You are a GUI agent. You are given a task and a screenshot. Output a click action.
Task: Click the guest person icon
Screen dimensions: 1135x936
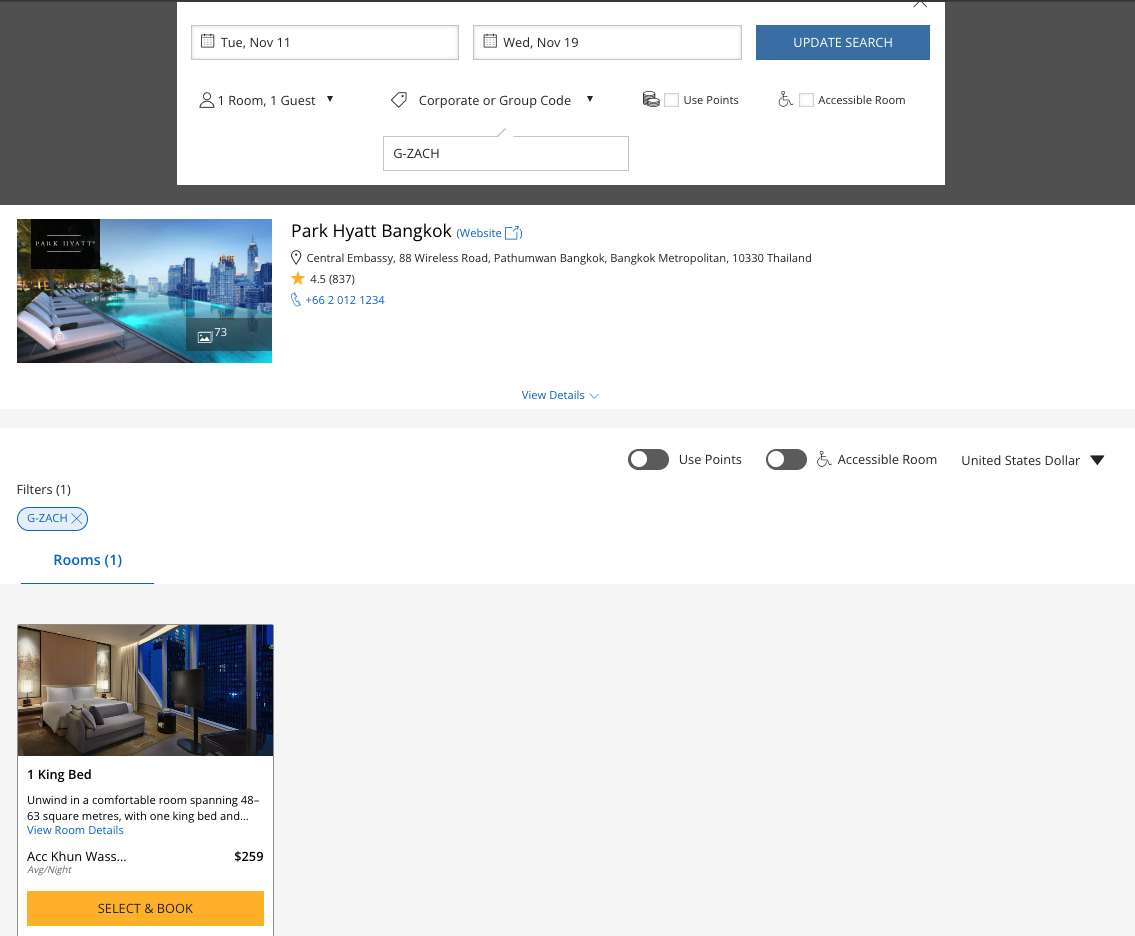click(206, 100)
